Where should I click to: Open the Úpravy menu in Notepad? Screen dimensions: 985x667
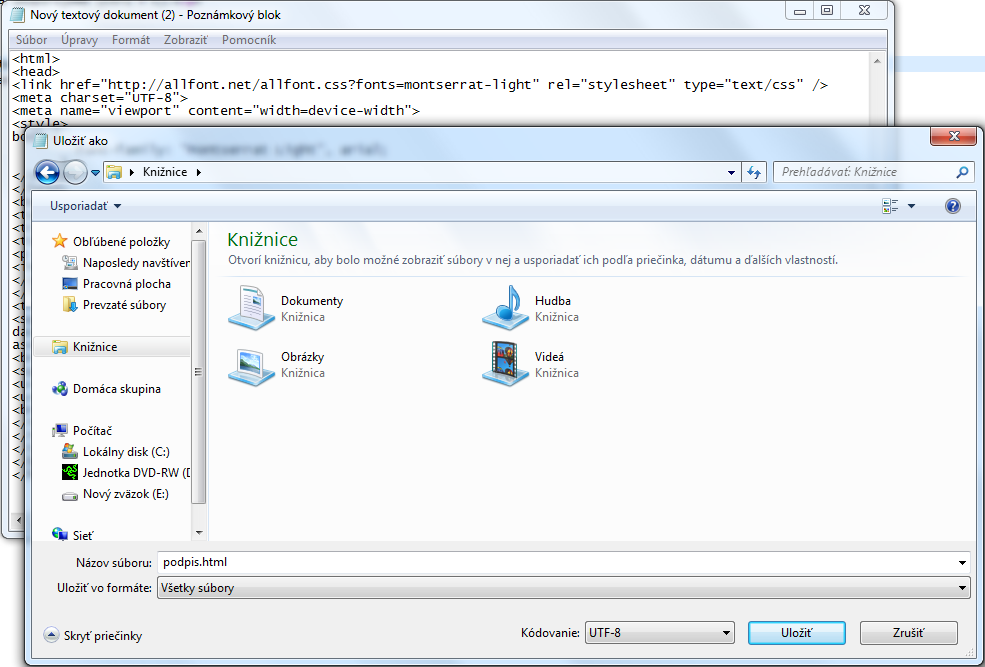pyautogui.click(x=79, y=40)
